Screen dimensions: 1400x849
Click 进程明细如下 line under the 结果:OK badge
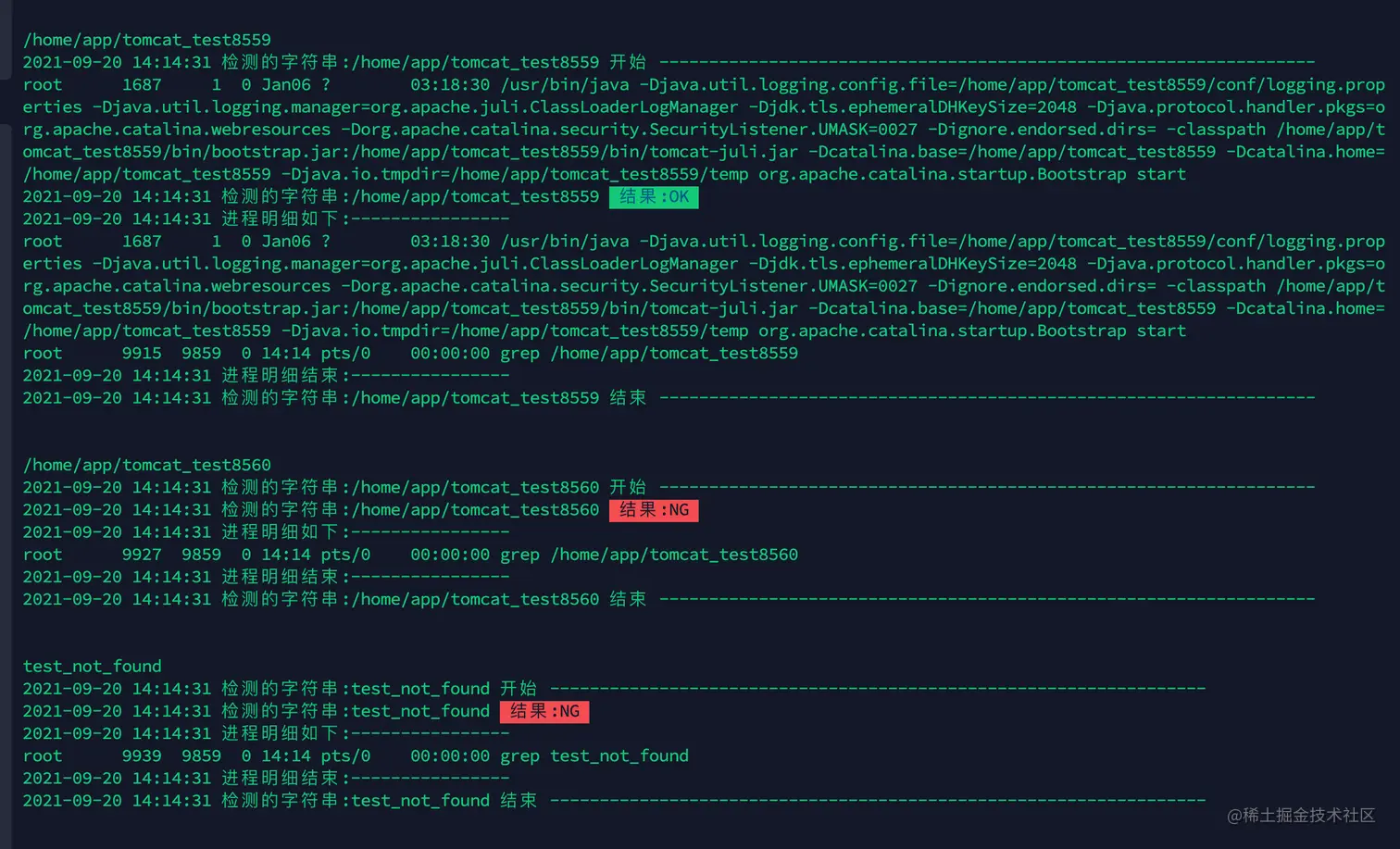(266, 218)
